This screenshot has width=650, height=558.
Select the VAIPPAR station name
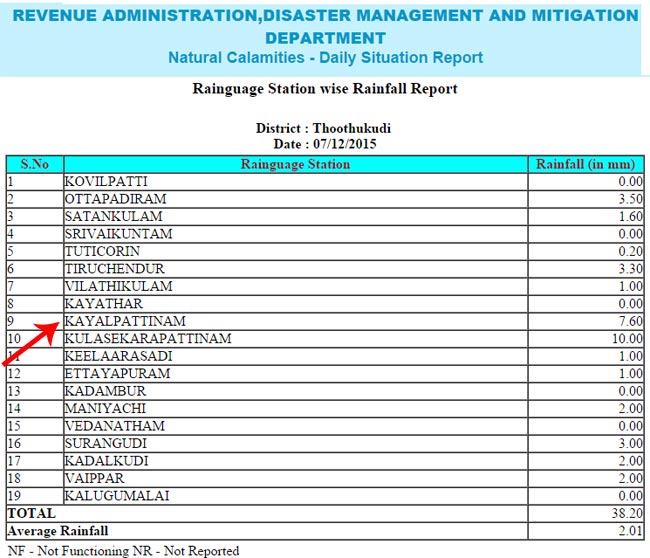click(95, 478)
